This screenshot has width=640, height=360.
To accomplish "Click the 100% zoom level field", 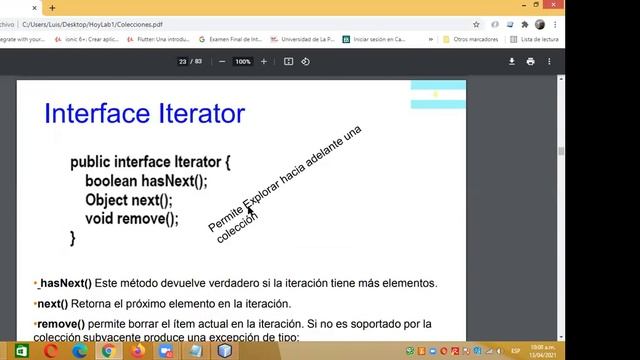I will pyautogui.click(x=243, y=62).
